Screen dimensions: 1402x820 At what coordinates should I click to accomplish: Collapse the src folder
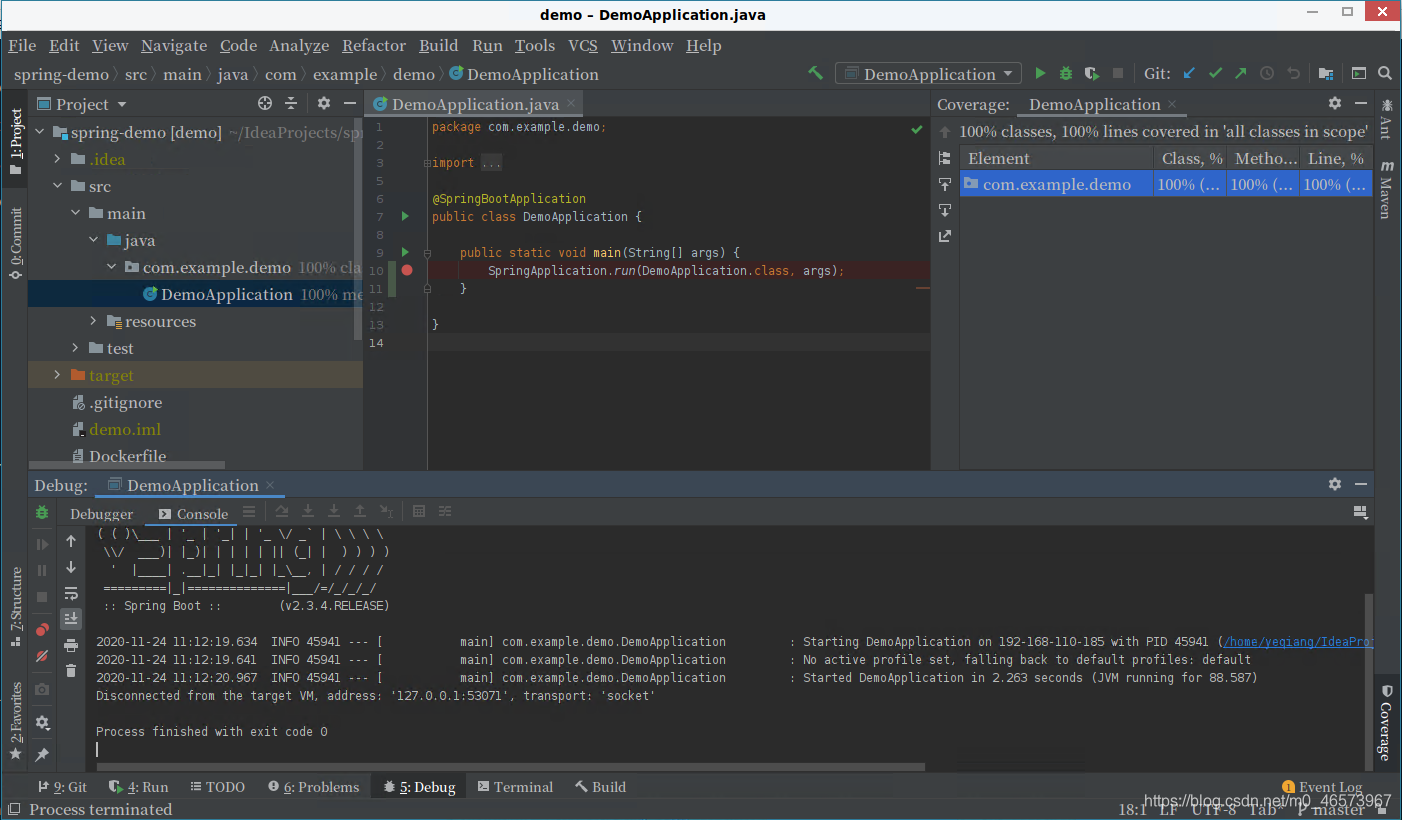click(x=58, y=186)
